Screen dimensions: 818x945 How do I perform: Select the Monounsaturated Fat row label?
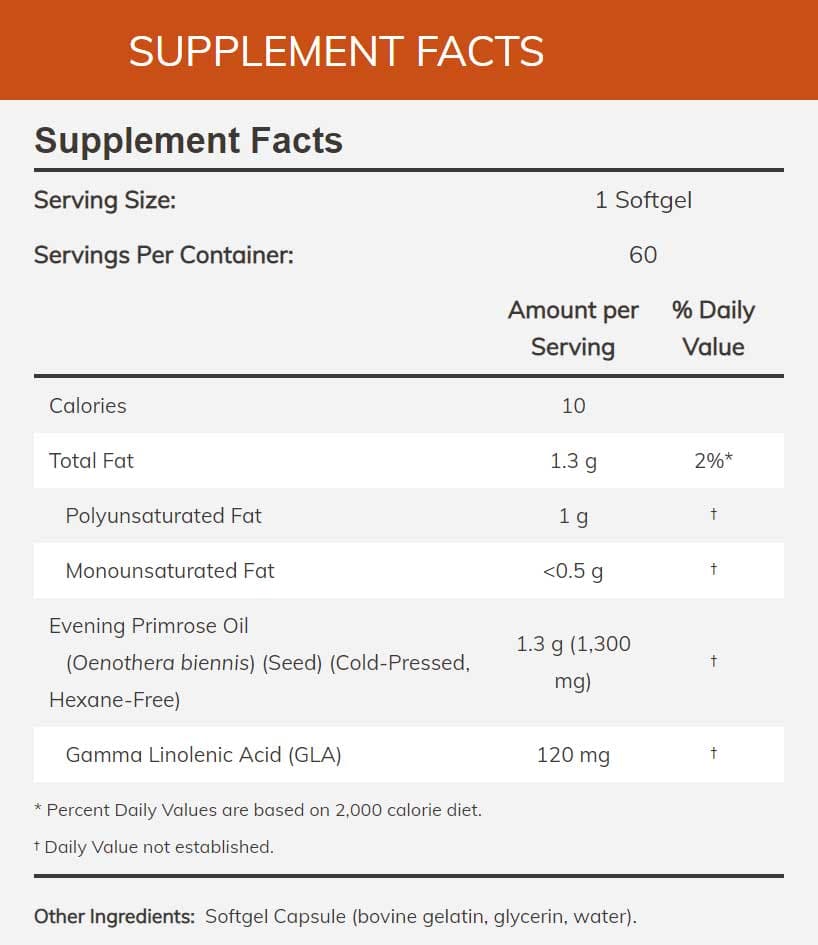(x=170, y=571)
